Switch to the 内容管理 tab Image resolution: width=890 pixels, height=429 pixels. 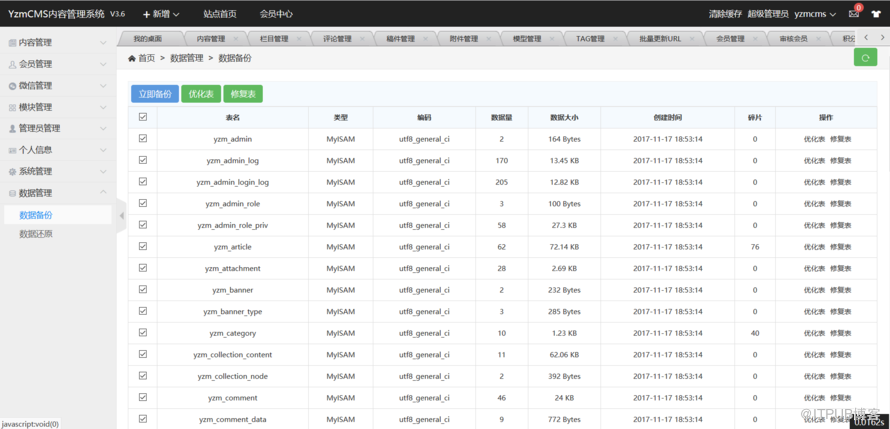(211, 39)
